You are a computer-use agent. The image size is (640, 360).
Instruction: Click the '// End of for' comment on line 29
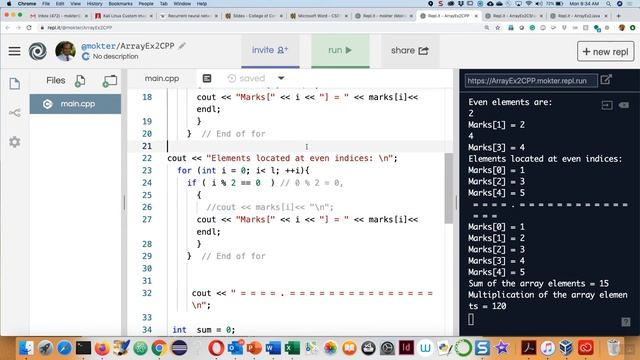point(233,256)
